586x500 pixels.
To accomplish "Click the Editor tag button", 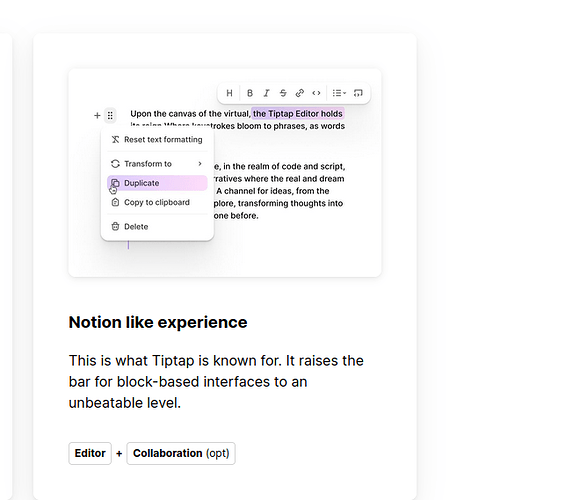I will click(x=90, y=453).
